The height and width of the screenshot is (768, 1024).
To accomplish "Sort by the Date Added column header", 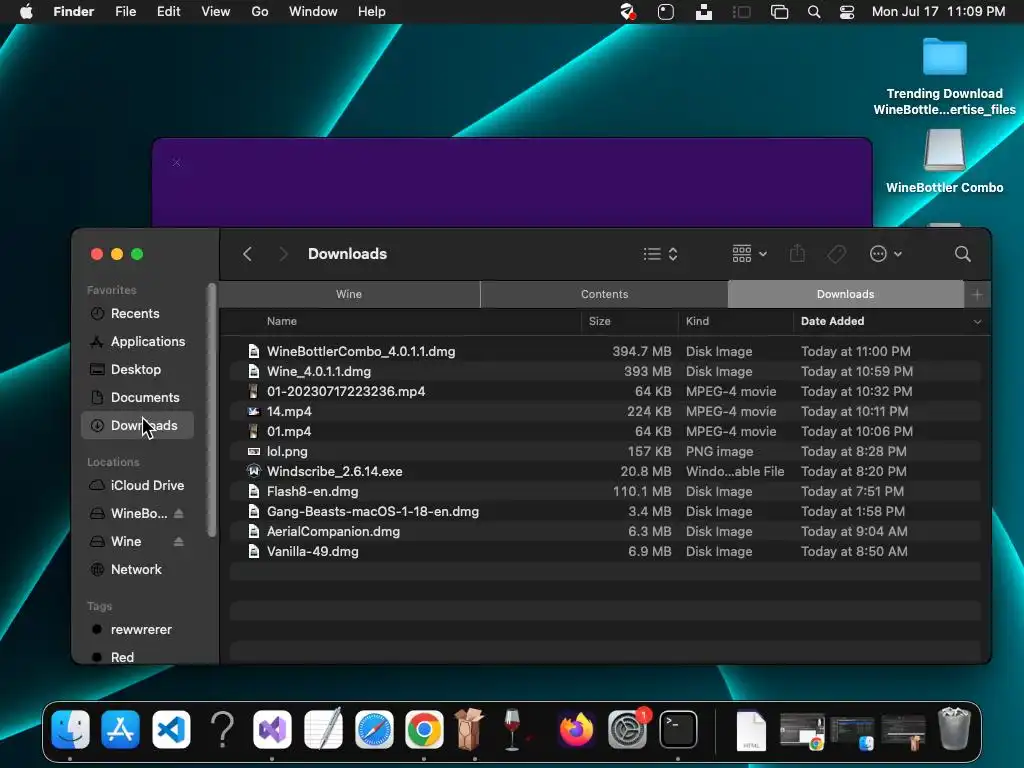I will click(x=832, y=321).
